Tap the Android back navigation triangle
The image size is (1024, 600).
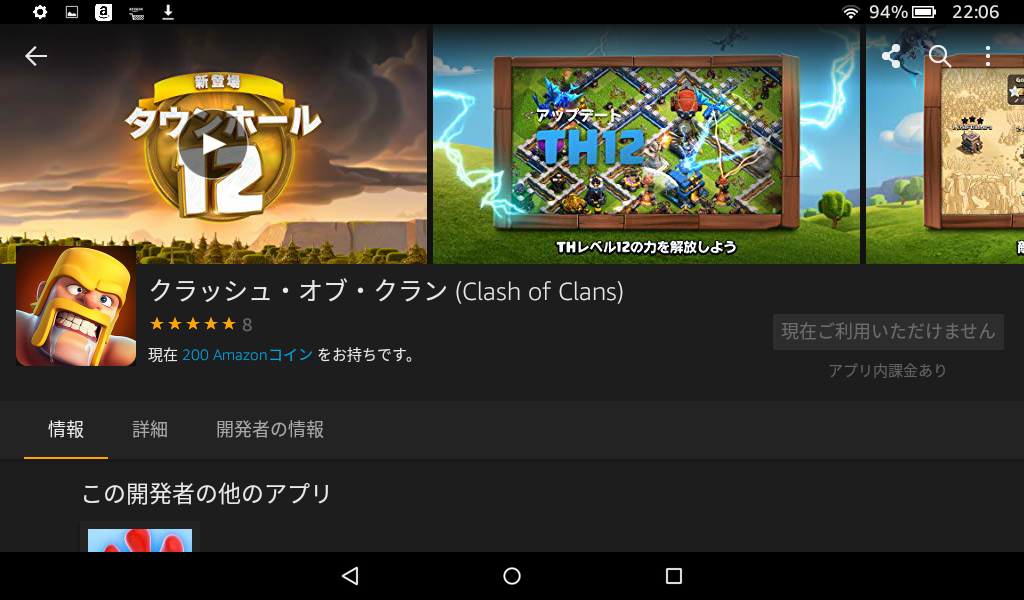coord(350,576)
